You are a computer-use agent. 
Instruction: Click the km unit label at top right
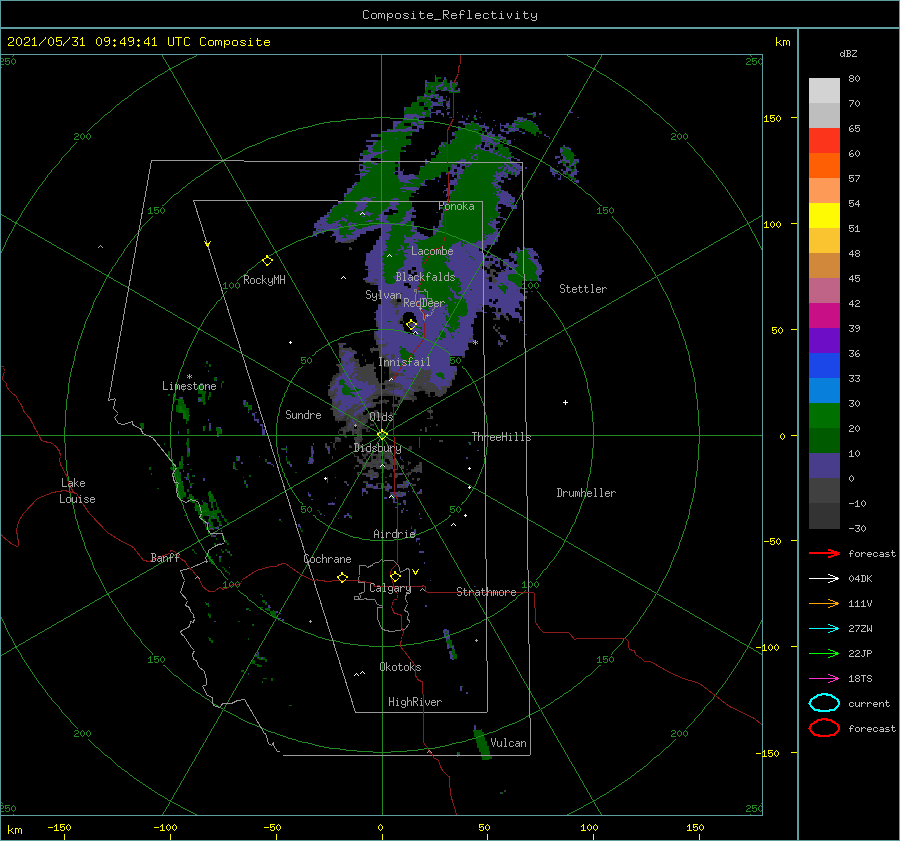pyautogui.click(x=782, y=42)
